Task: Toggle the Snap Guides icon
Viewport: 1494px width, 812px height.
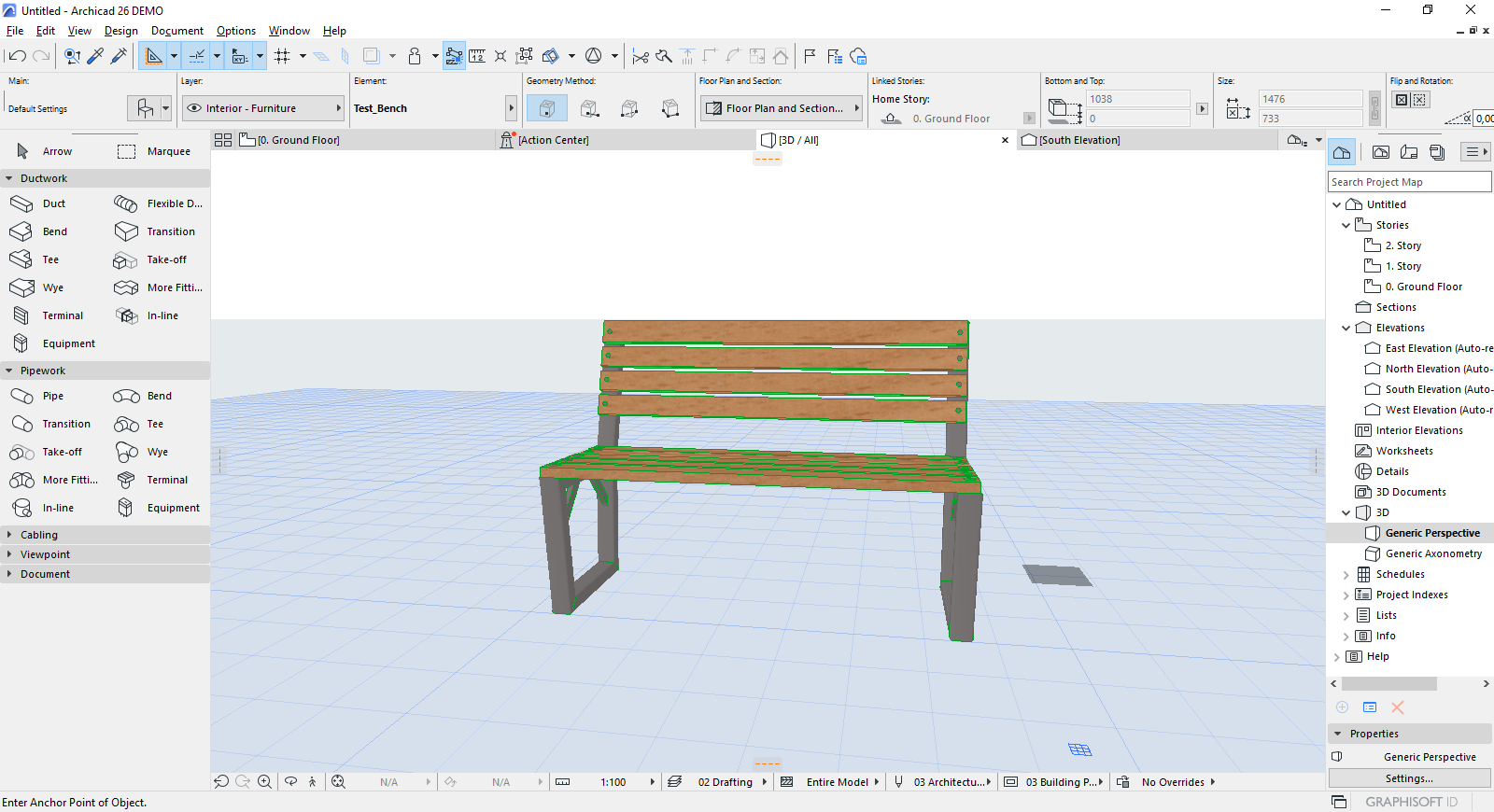Action: coord(197,56)
